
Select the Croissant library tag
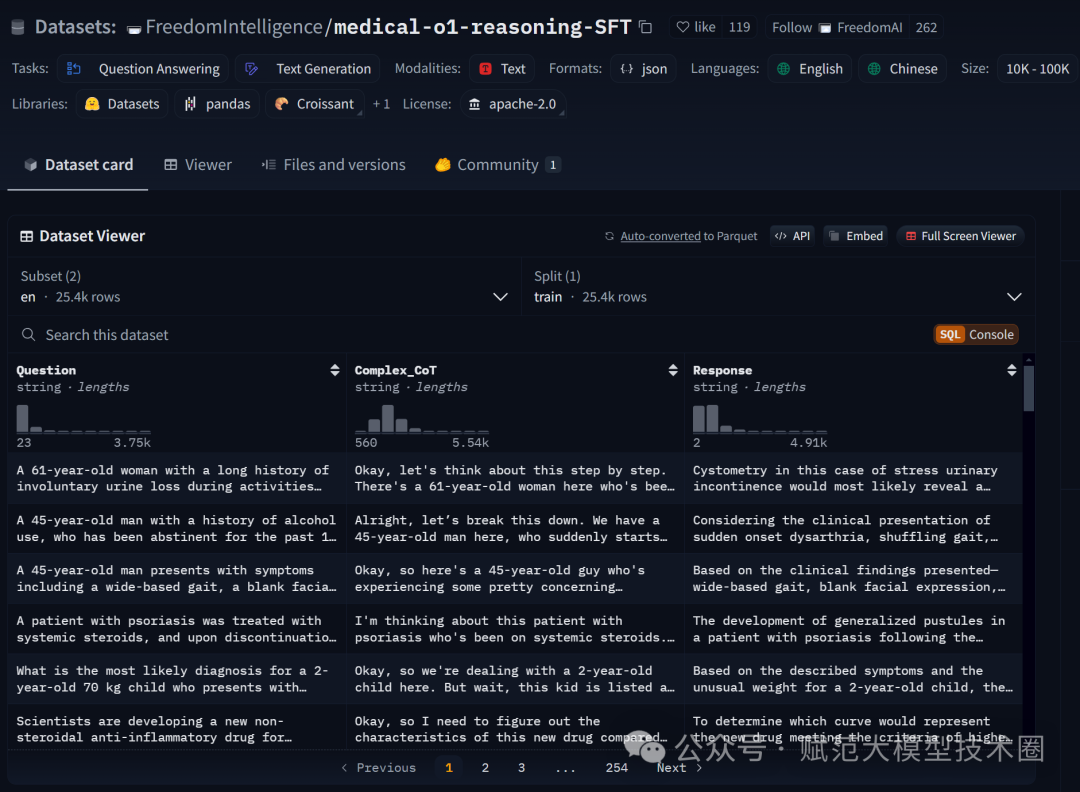[314, 104]
